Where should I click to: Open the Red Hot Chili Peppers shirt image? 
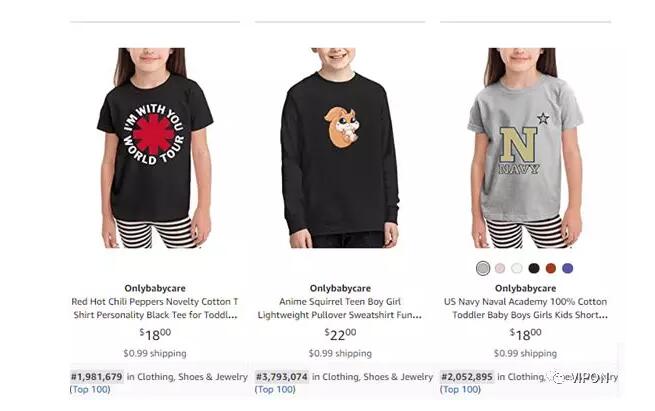click(x=155, y=148)
